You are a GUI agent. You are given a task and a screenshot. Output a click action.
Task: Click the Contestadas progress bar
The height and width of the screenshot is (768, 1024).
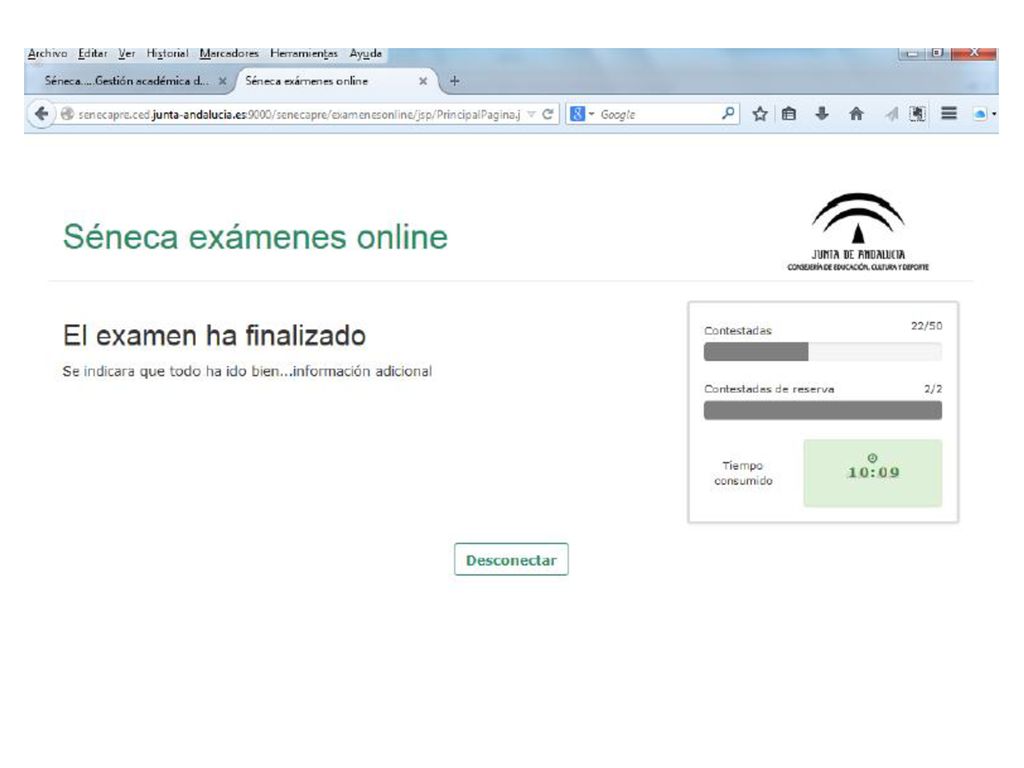823,351
